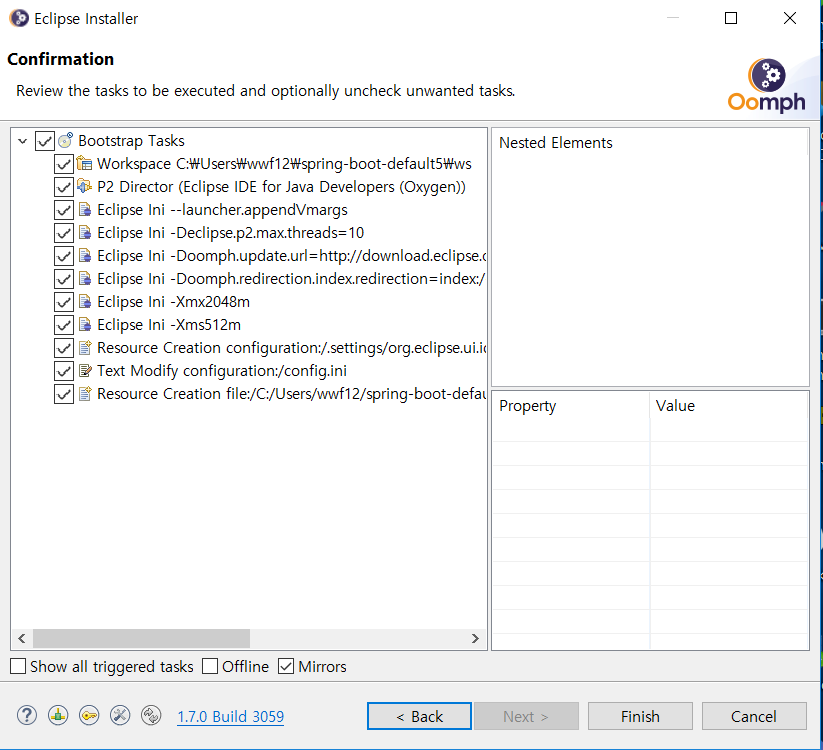Screen dimensions: 823x750
Task: Click the -Xmx2048m Ini task icon
Action: pos(85,302)
